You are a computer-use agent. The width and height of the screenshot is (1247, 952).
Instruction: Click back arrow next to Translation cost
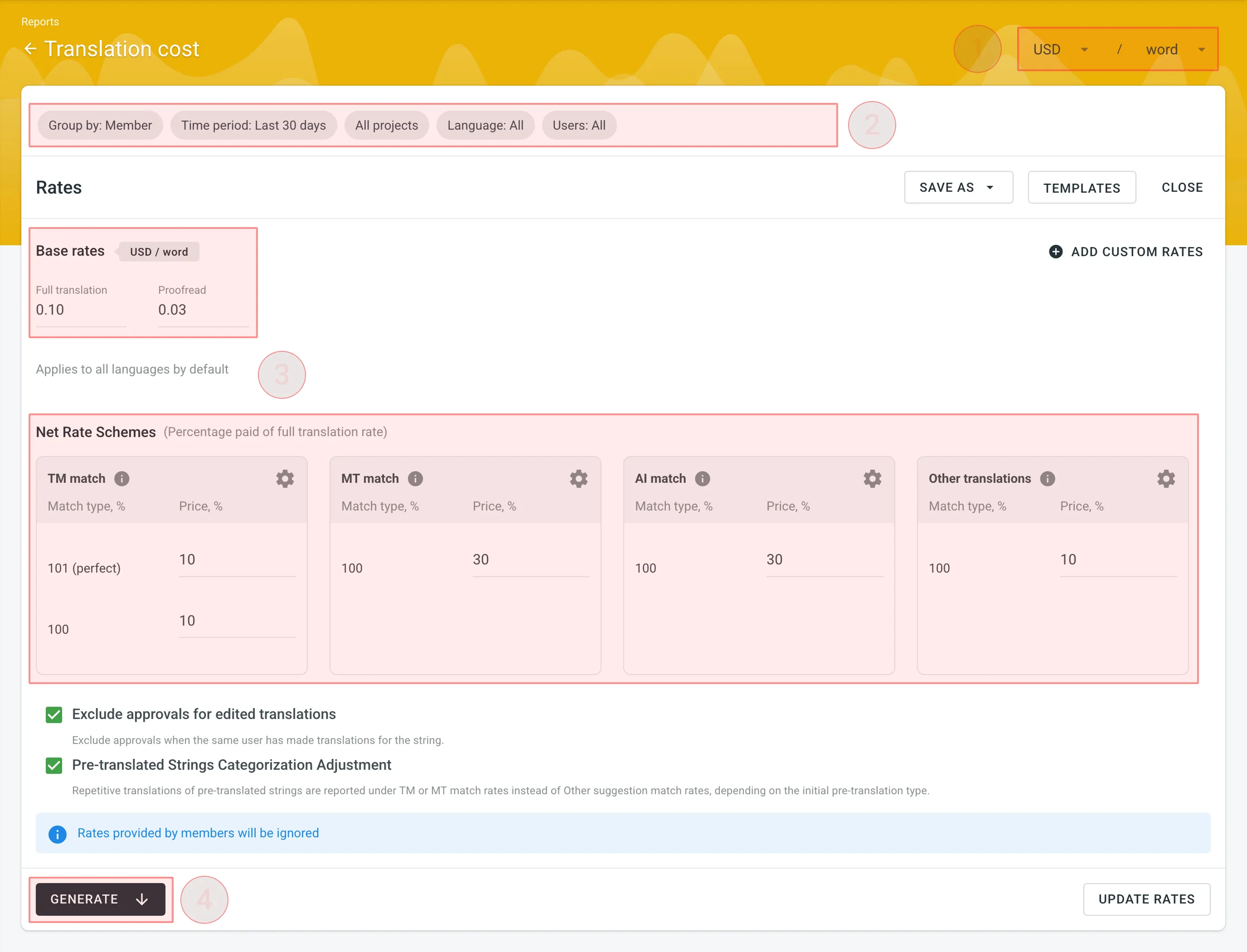point(31,48)
